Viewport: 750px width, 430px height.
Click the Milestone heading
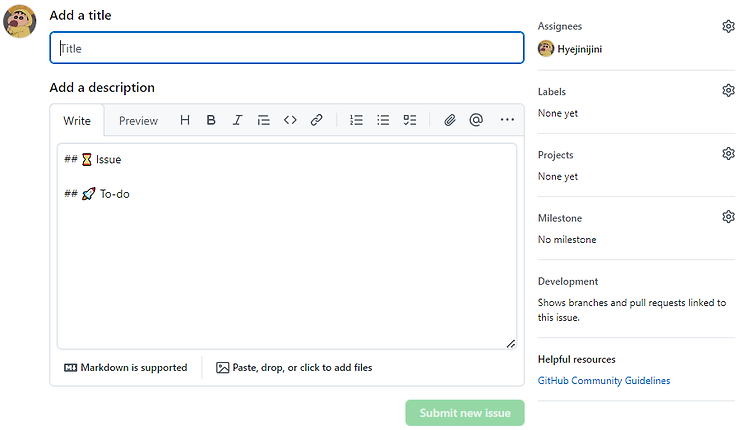(560, 218)
